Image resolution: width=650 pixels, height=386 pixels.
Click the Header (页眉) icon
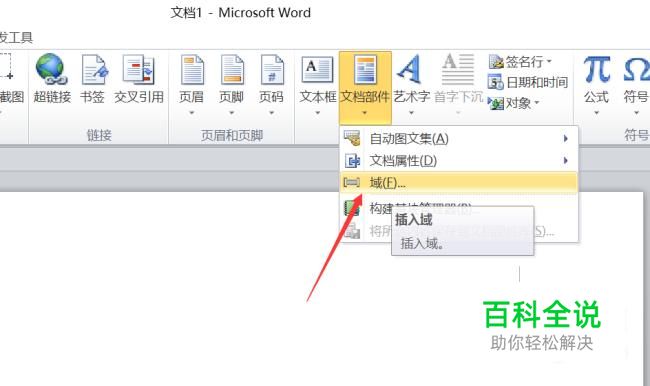[x=192, y=70]
